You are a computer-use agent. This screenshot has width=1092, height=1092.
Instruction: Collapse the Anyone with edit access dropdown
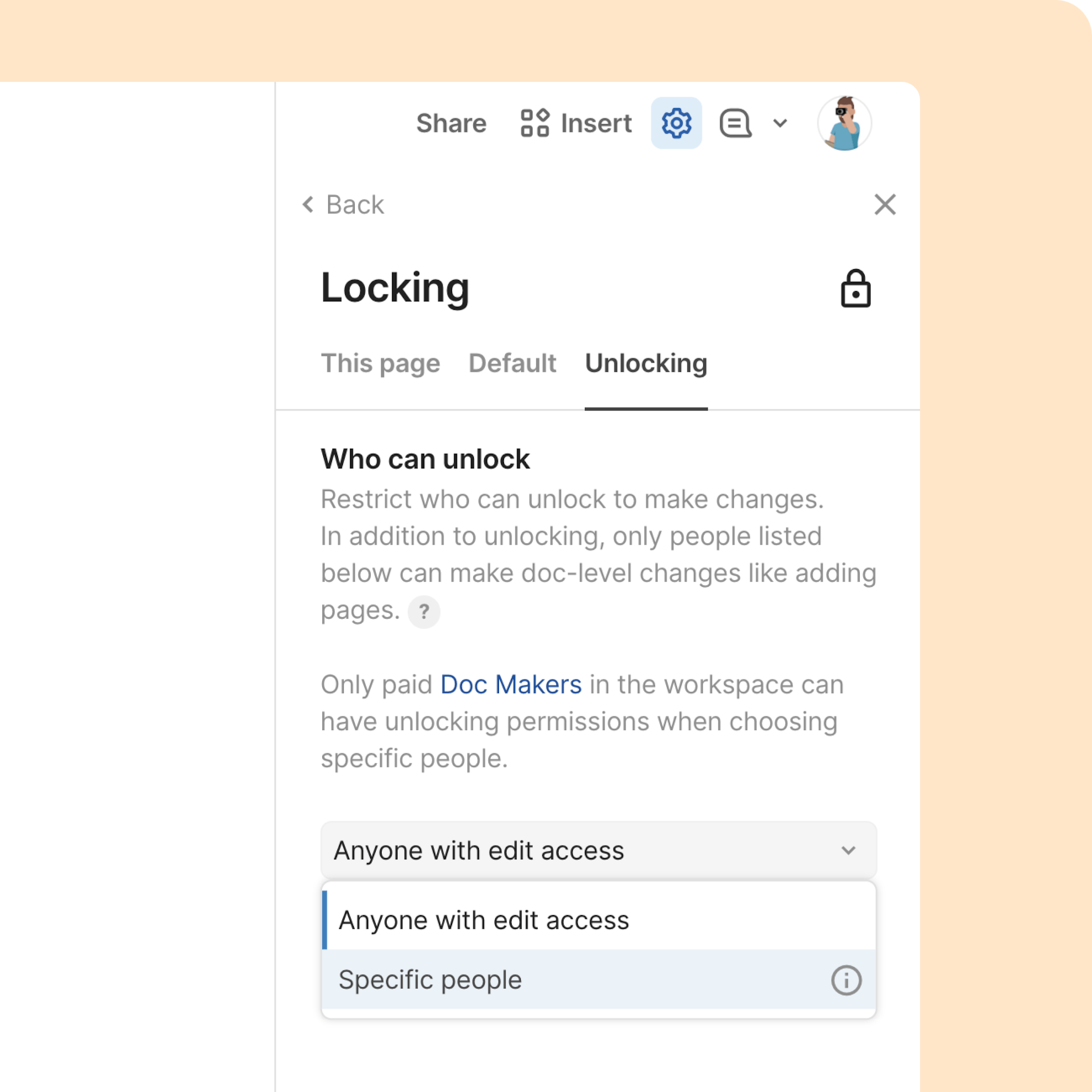pyautogui.click(x=598, y=850)
